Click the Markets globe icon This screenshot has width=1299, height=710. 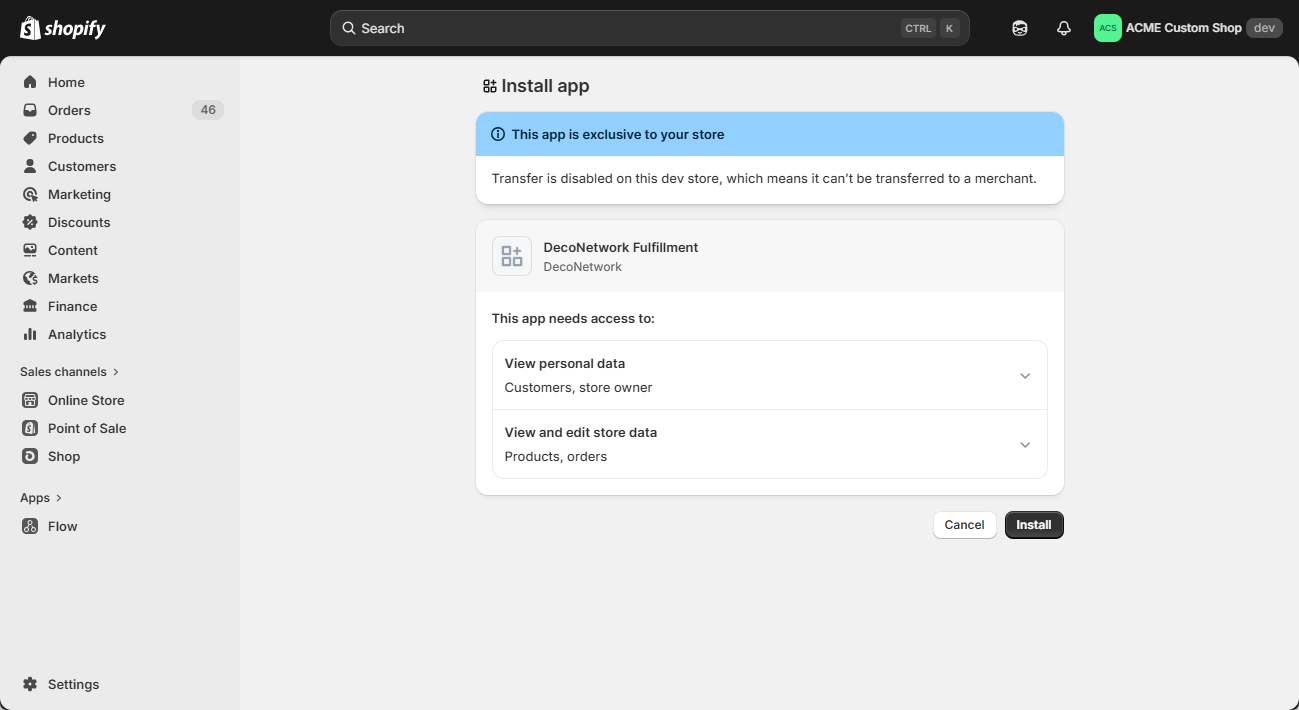(x=30, y=278)
